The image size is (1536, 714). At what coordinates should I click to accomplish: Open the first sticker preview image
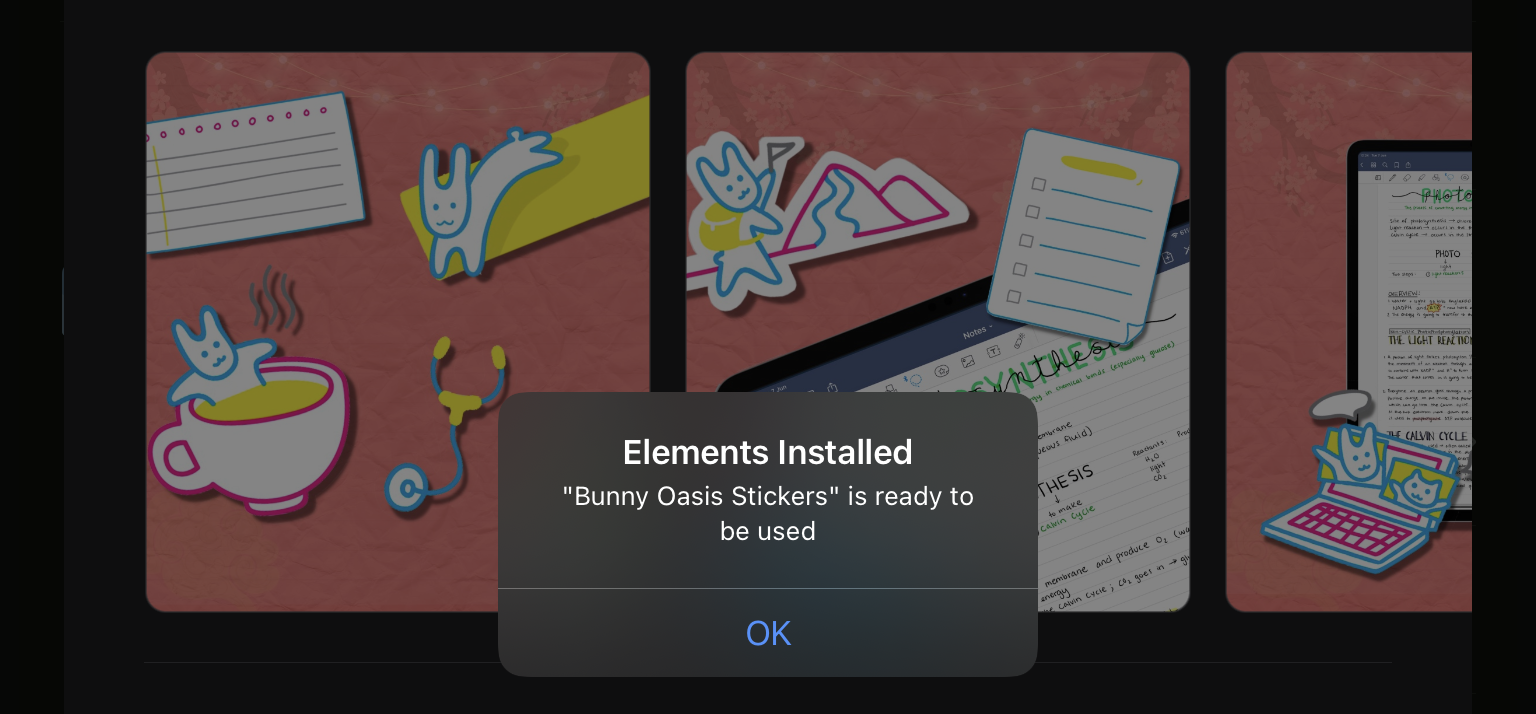click(x=398, y=332)
